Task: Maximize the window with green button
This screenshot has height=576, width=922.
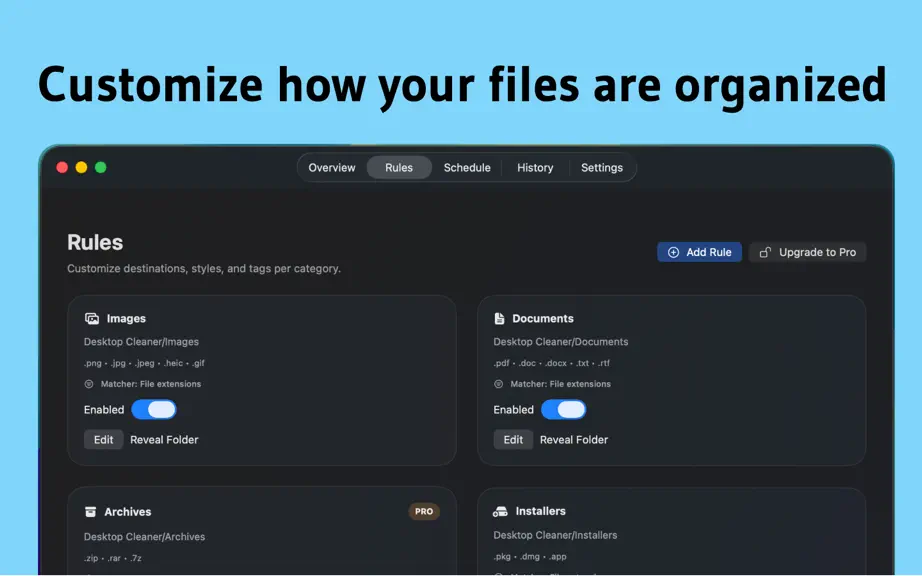Action: (x=101, y=168)
